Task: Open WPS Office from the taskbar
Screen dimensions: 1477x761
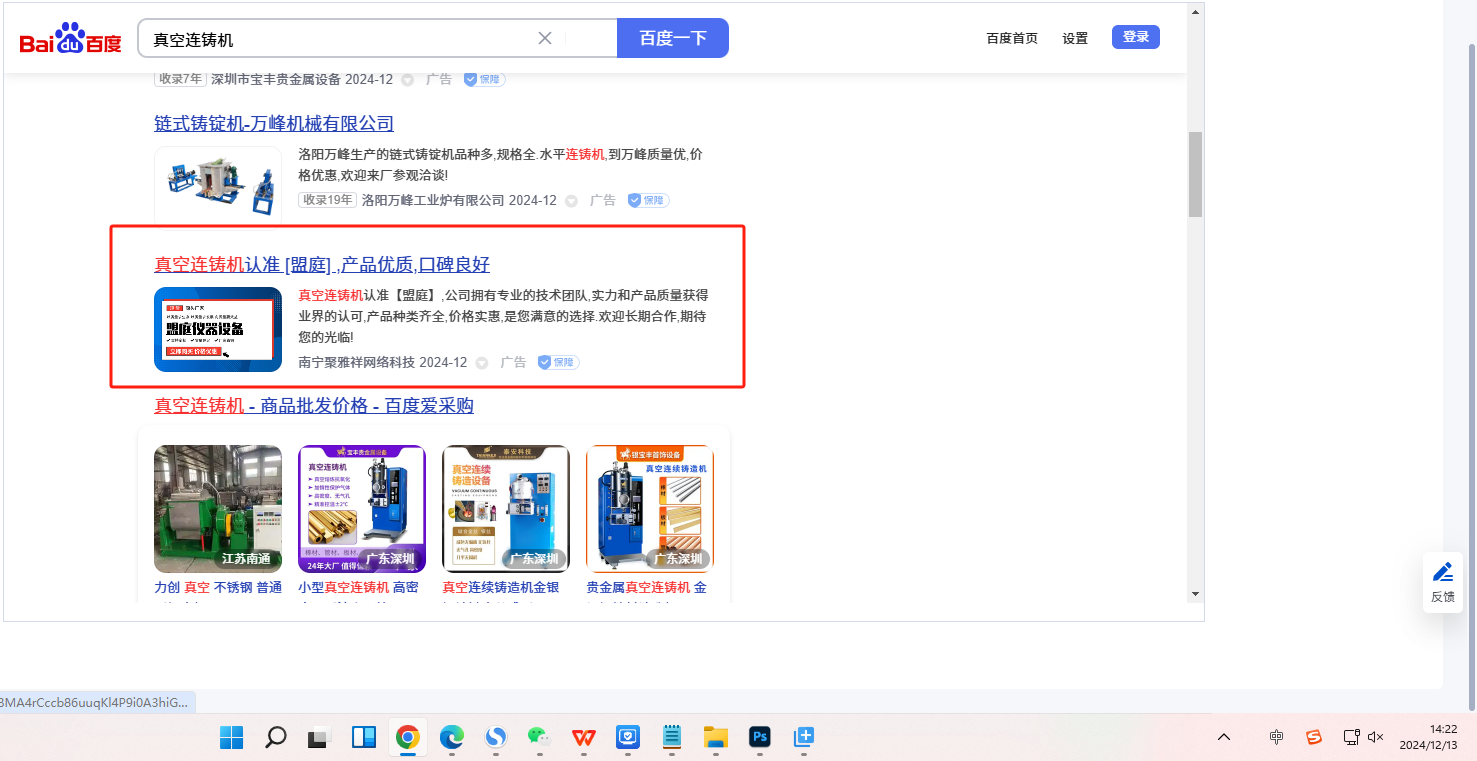Action: [583, 738]
